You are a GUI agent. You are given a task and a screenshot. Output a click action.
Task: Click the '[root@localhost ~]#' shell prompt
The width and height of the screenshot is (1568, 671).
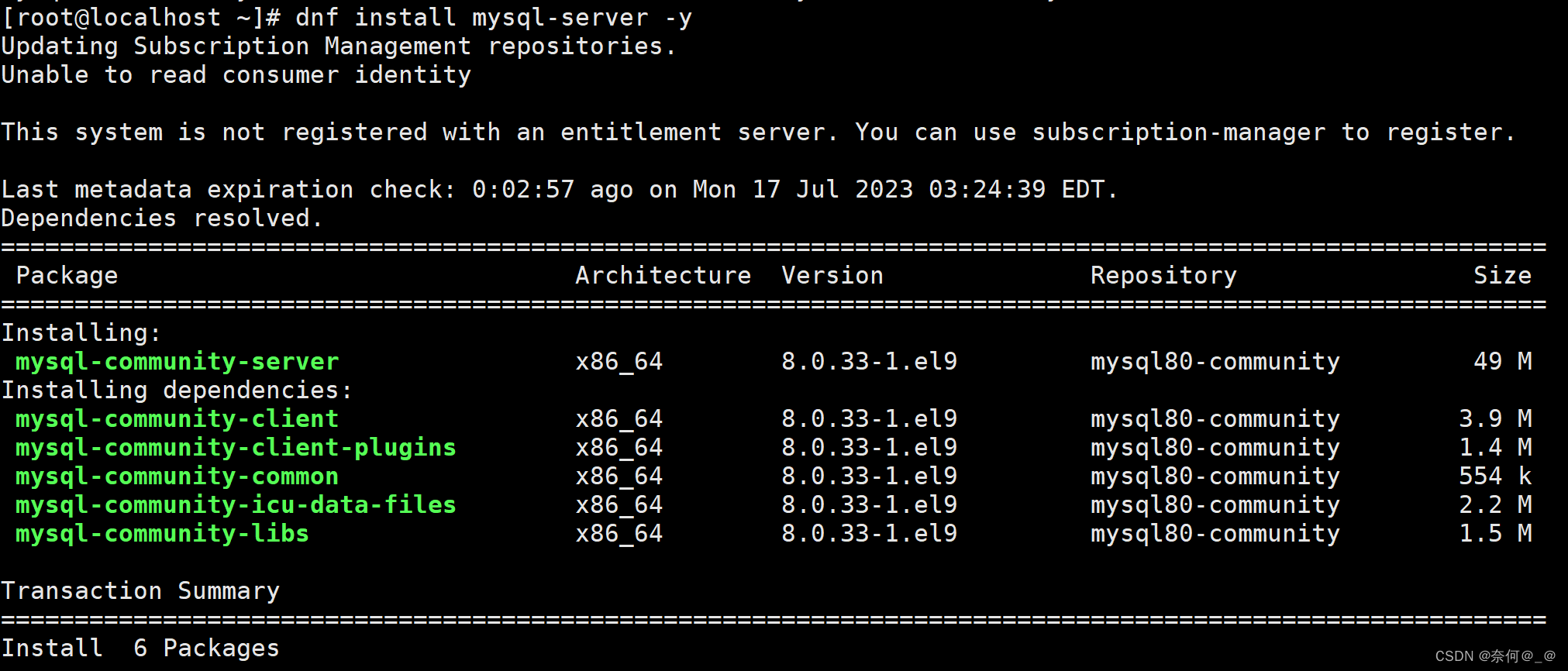(x=141, y=17)
